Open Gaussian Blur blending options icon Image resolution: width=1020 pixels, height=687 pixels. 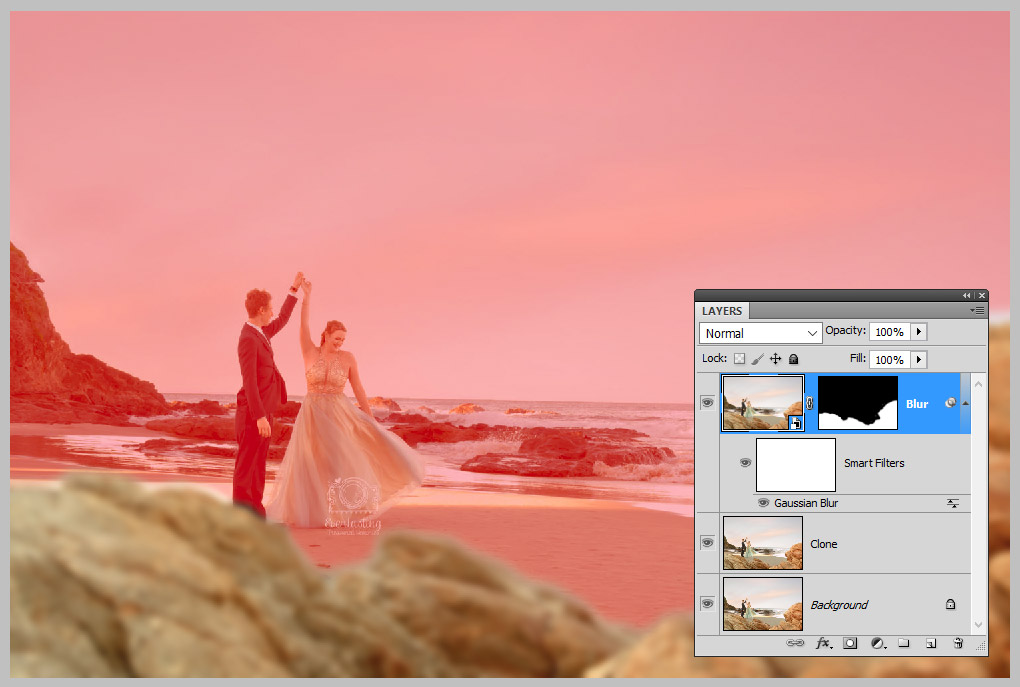(x=953, y=503)
